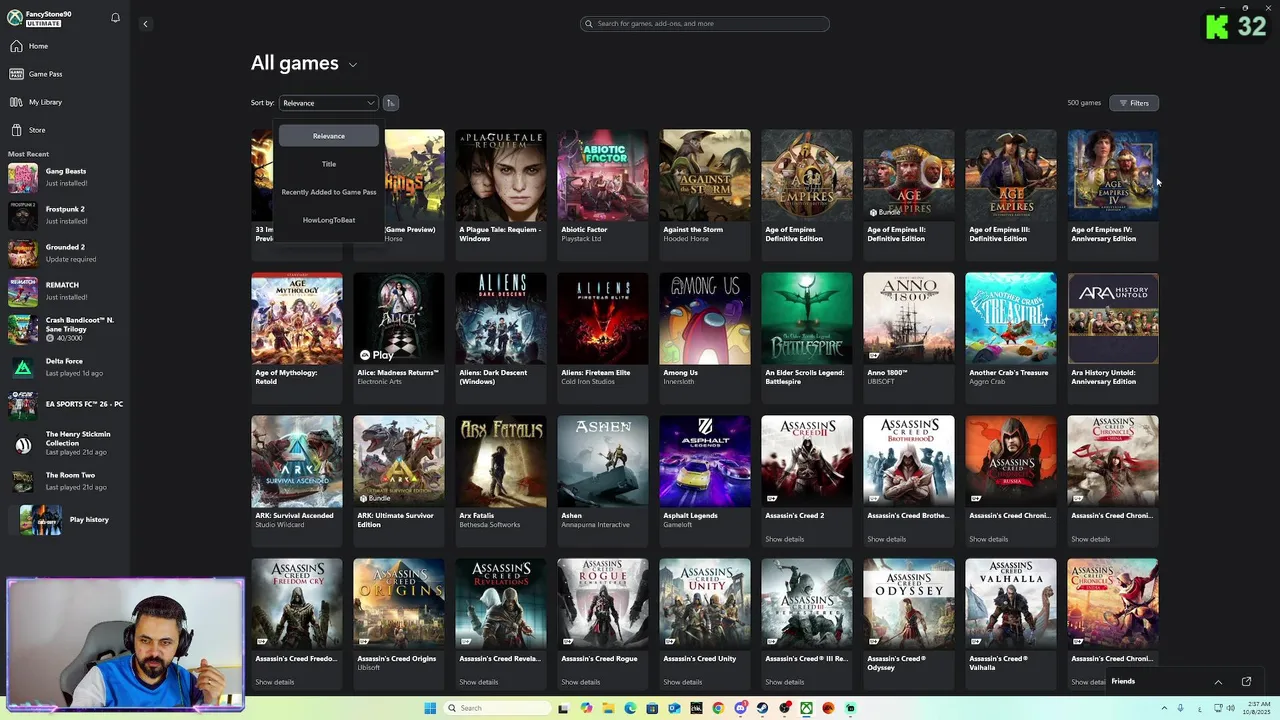
Task: Open Discord from the taskbar
Action: (x=740, y=708)
